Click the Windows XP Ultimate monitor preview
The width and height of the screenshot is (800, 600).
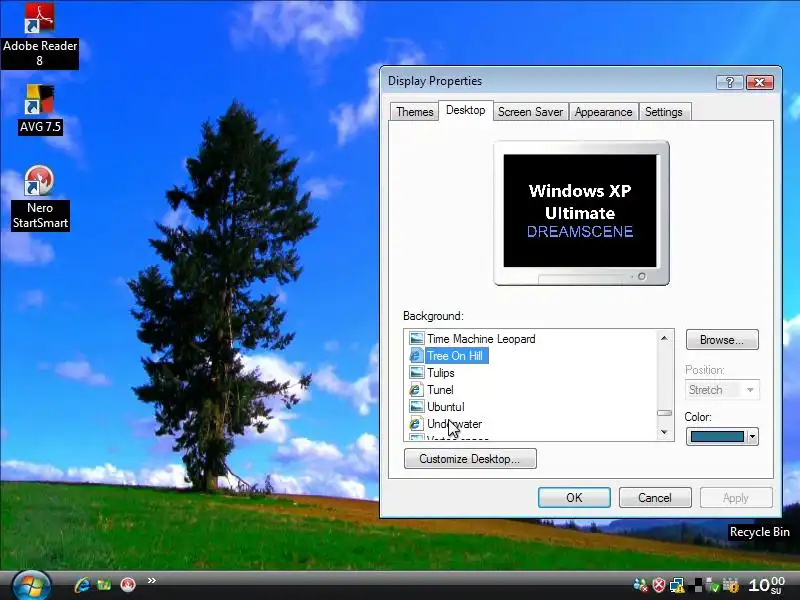[581, 211]
